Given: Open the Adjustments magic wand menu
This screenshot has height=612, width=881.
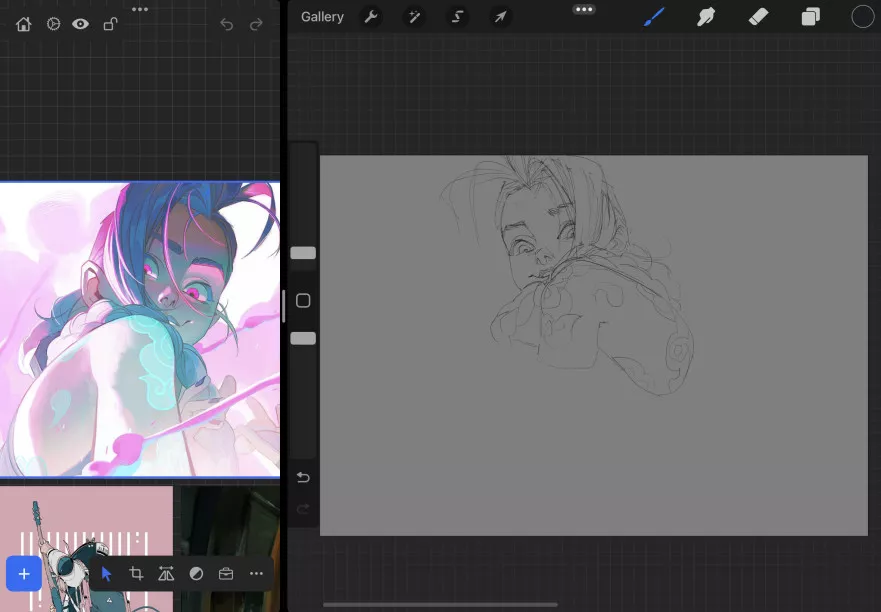Looking at the screenshot, I should click(x=413, y=17).
